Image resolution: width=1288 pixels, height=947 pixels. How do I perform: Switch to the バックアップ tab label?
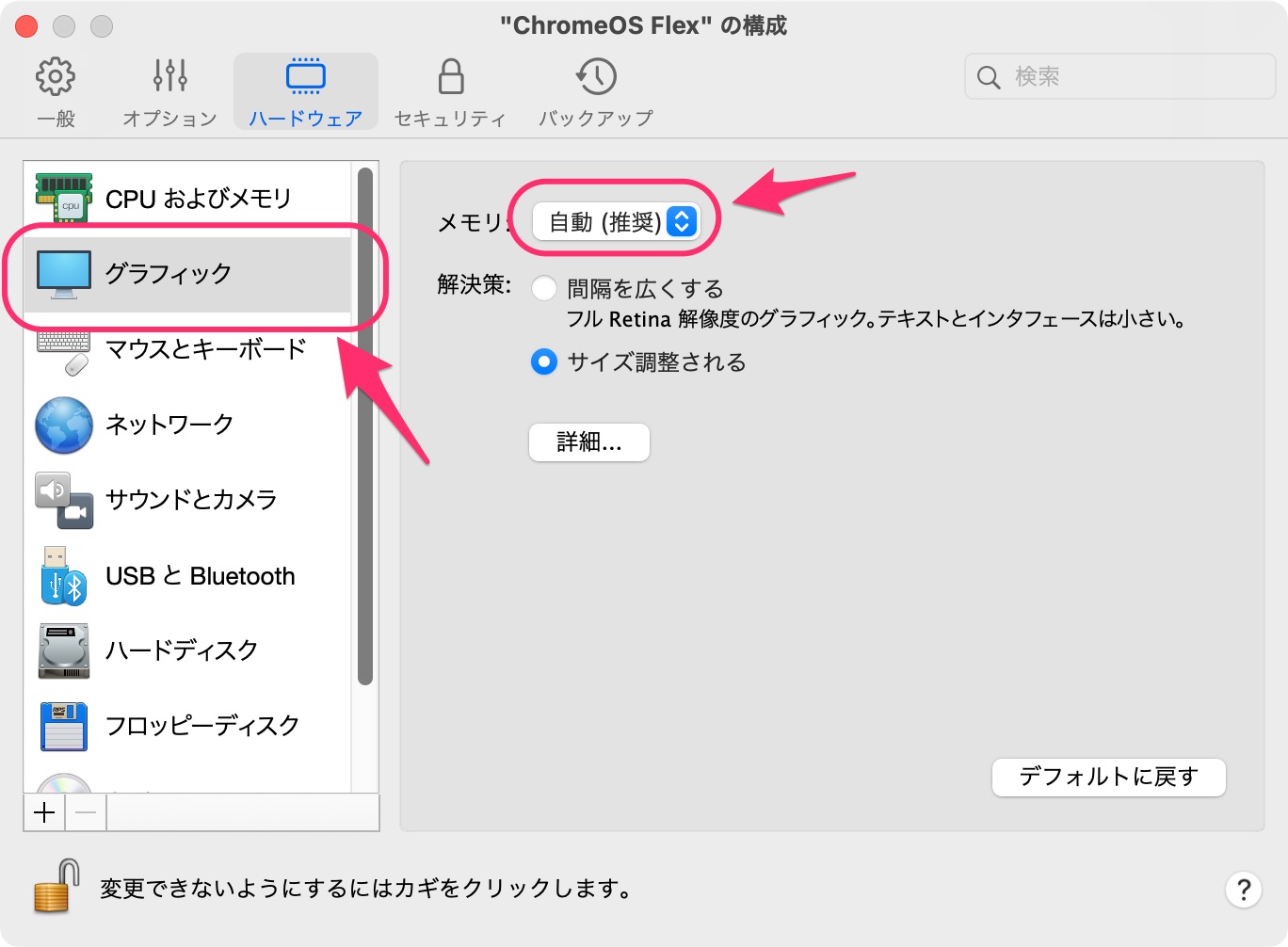point(596,119)
